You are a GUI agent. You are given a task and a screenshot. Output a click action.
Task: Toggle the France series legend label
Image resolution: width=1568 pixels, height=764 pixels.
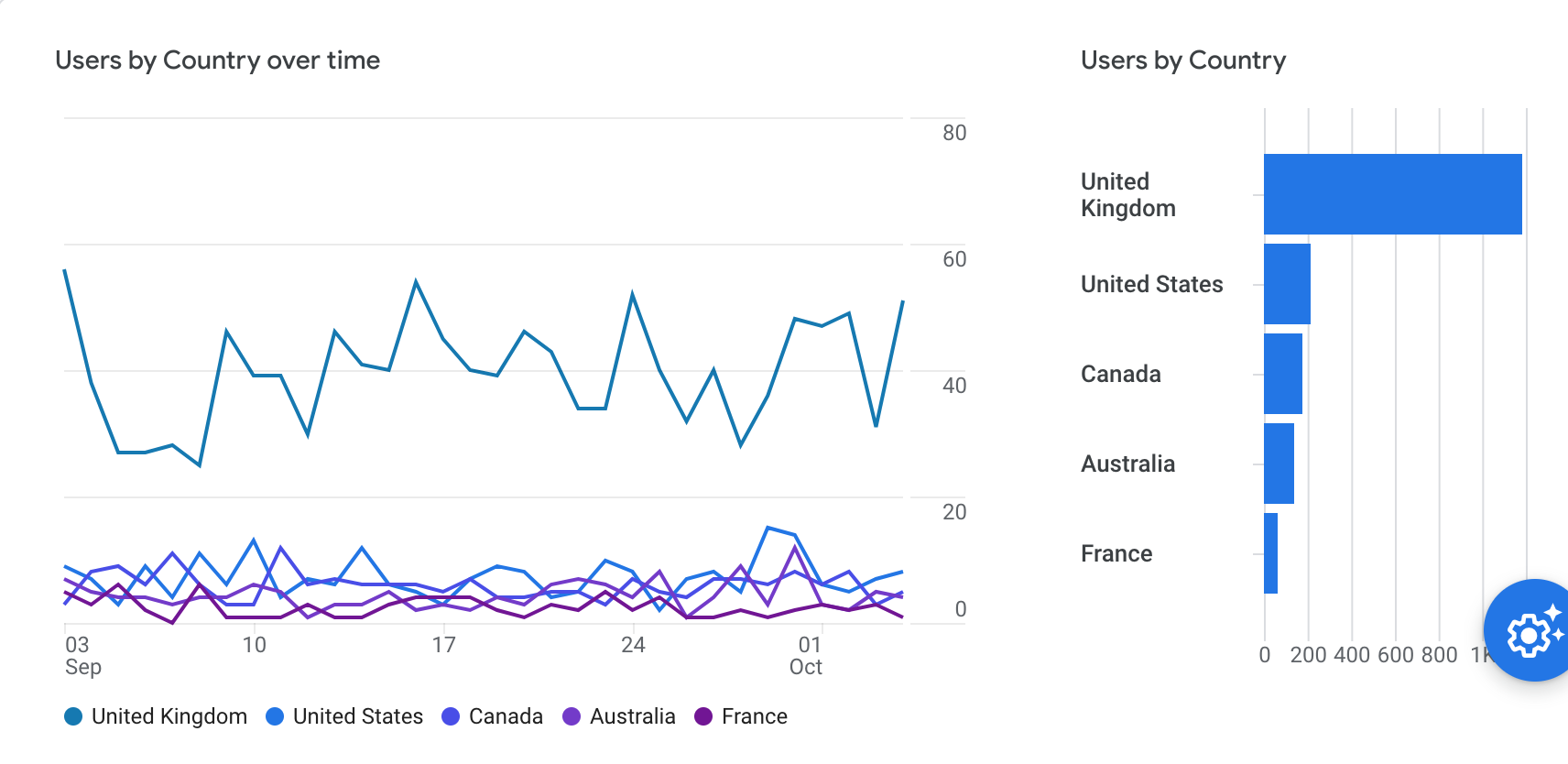coord(755,716)
